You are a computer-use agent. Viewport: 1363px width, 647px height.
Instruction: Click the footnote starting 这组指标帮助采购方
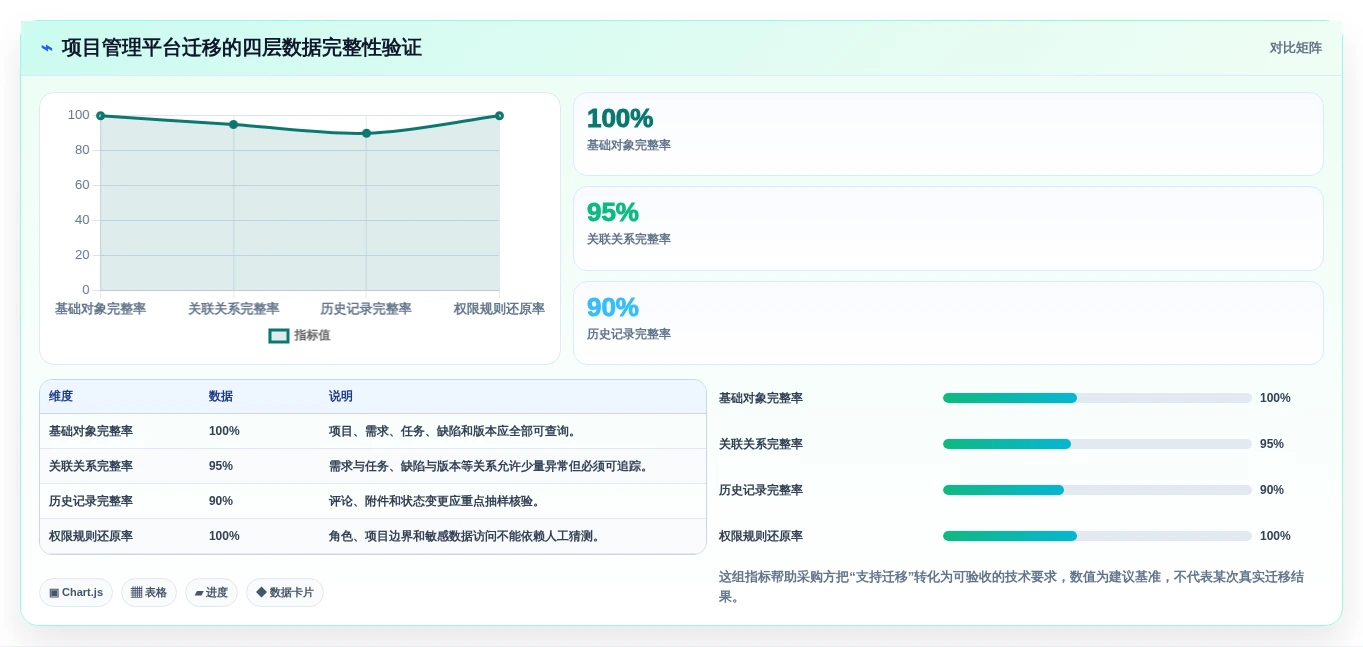pyautogui.click(x=1012, y=587)
